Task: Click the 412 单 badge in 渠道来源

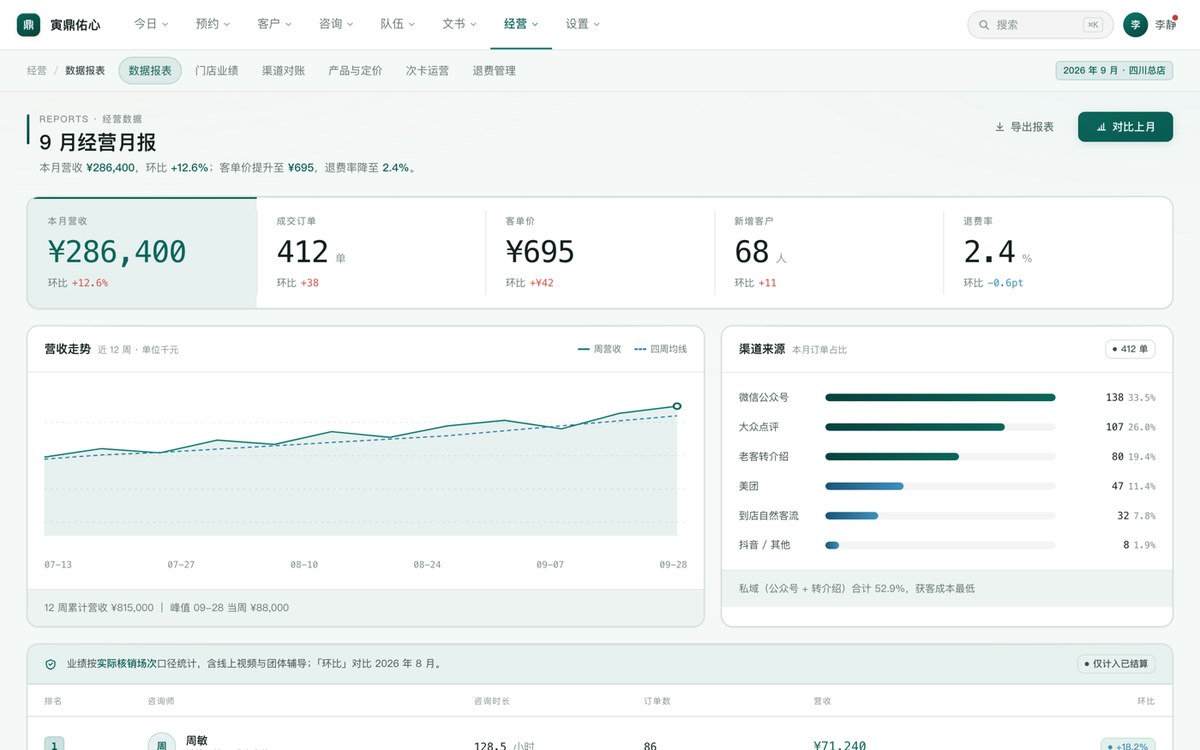Action: tap(1130, 349)
